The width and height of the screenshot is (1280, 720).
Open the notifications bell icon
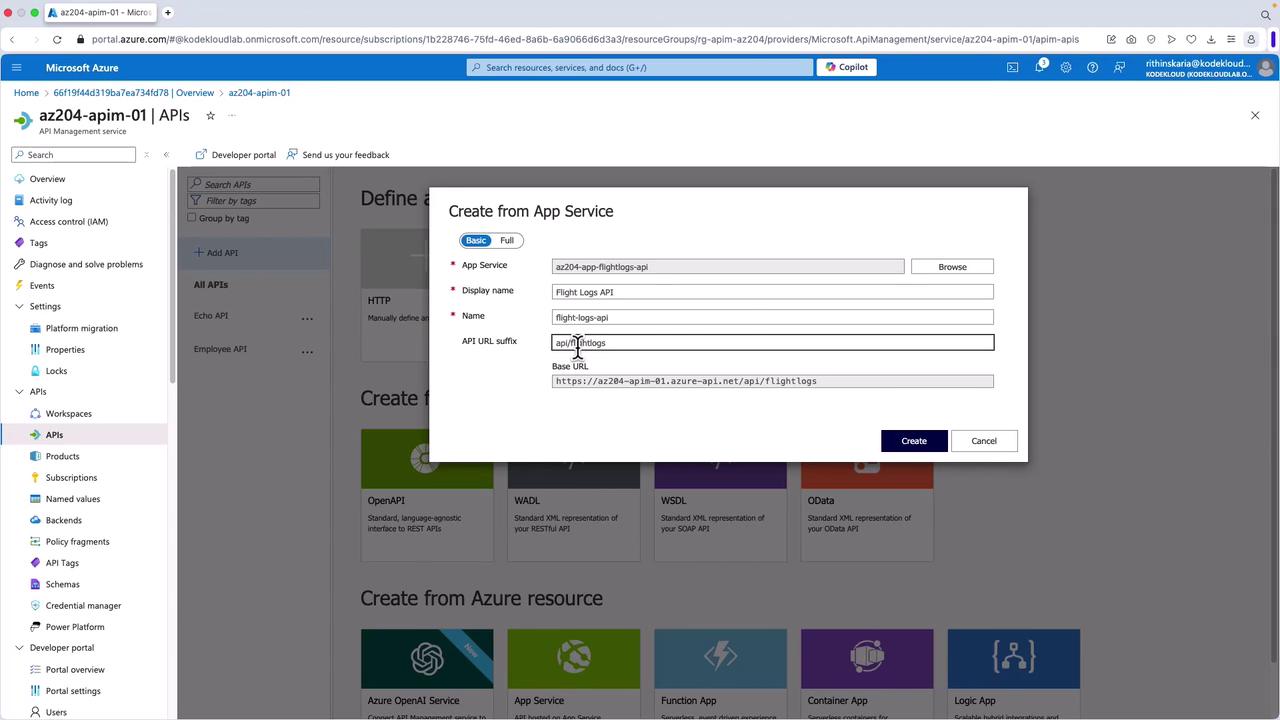(x=1040, y=67)
